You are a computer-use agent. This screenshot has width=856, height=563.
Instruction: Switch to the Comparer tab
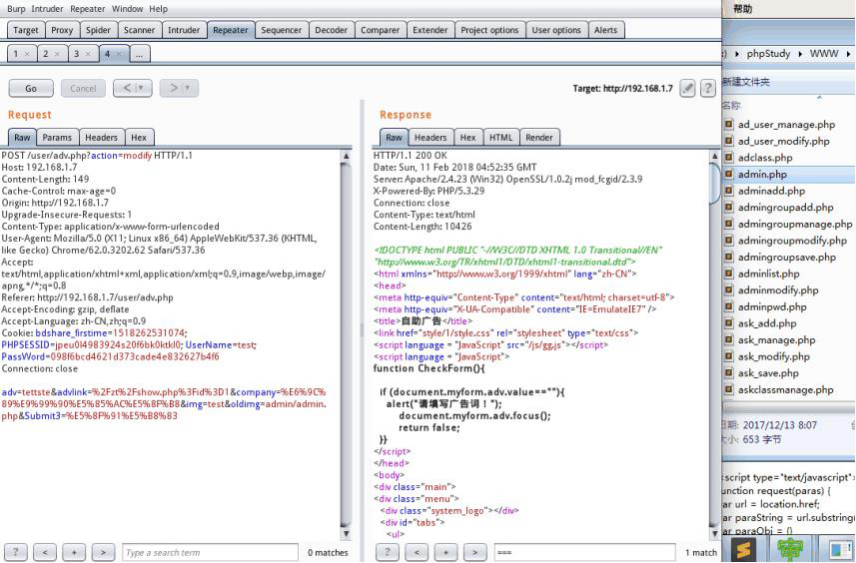(x=380, y=30)
